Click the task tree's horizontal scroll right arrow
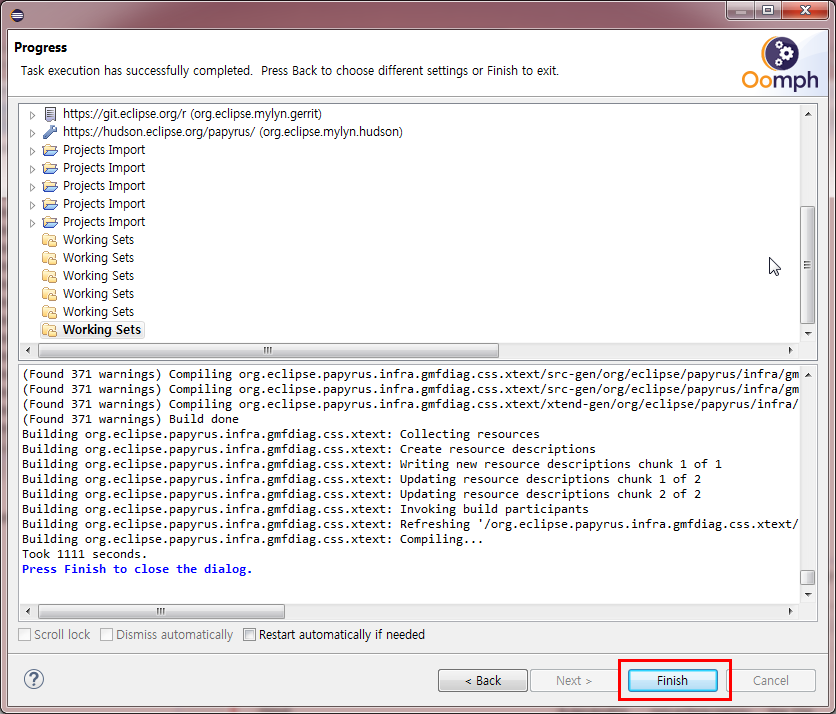The image size is (836, 714). tap(790, 350)
